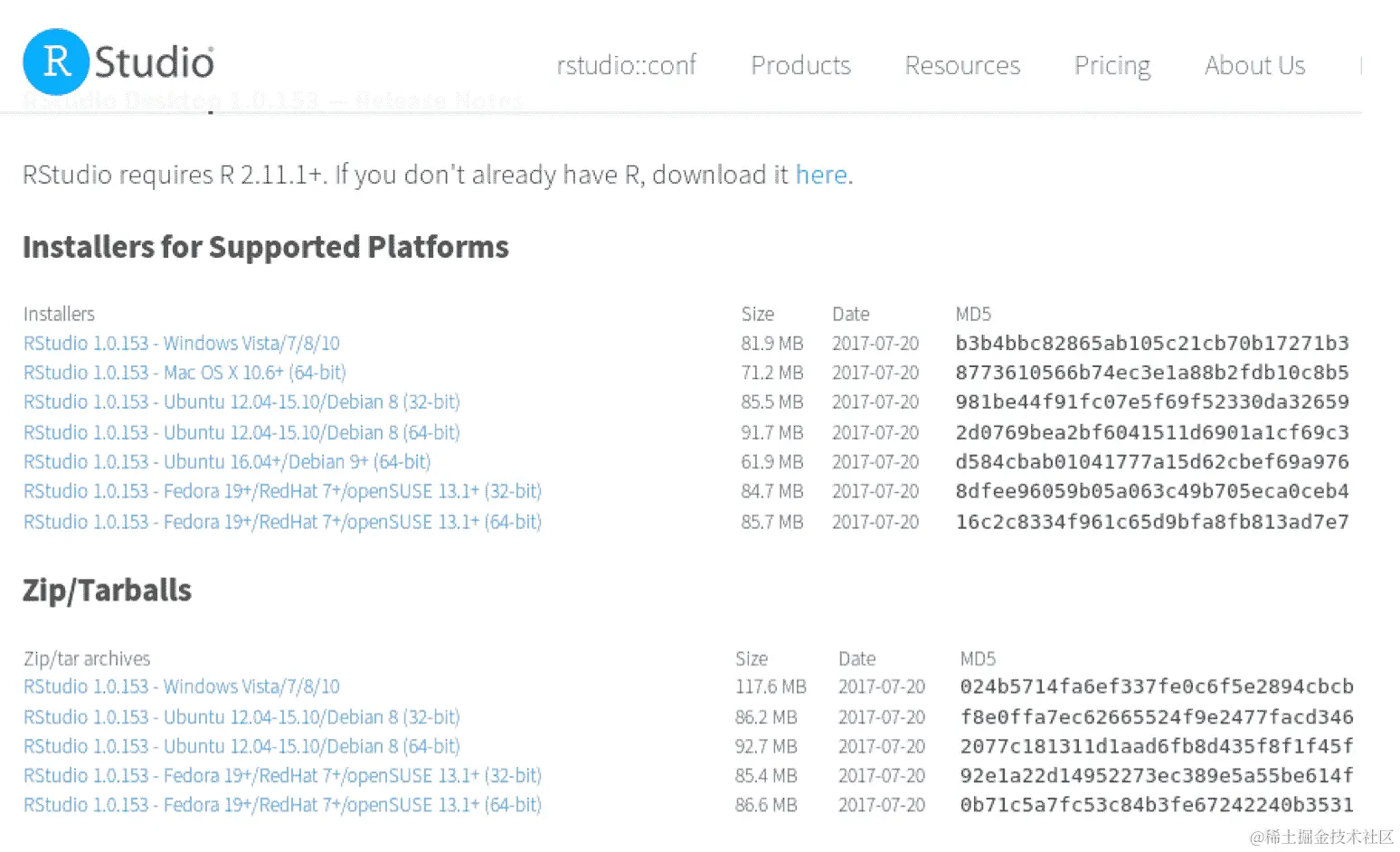Click the 'Zip/Tarballs' heading

(x=107, y=591)
